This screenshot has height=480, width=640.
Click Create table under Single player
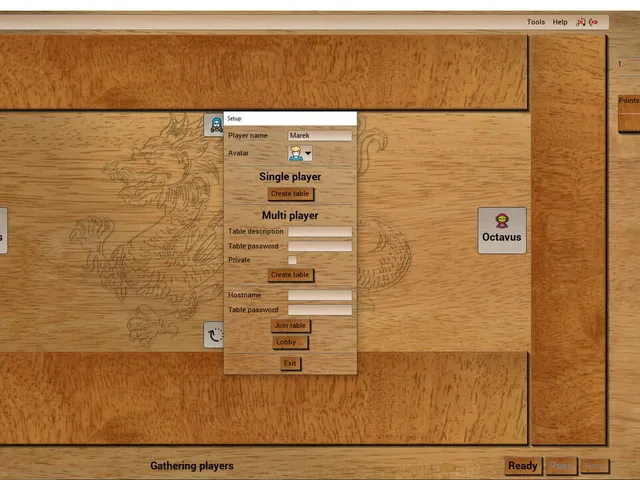coord(290,194)
